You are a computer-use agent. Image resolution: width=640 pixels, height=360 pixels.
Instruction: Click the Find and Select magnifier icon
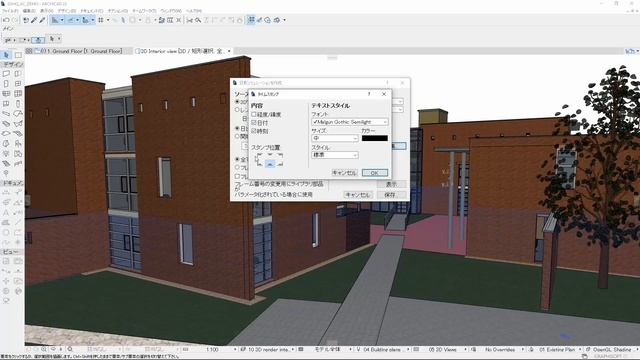(198, 20)
